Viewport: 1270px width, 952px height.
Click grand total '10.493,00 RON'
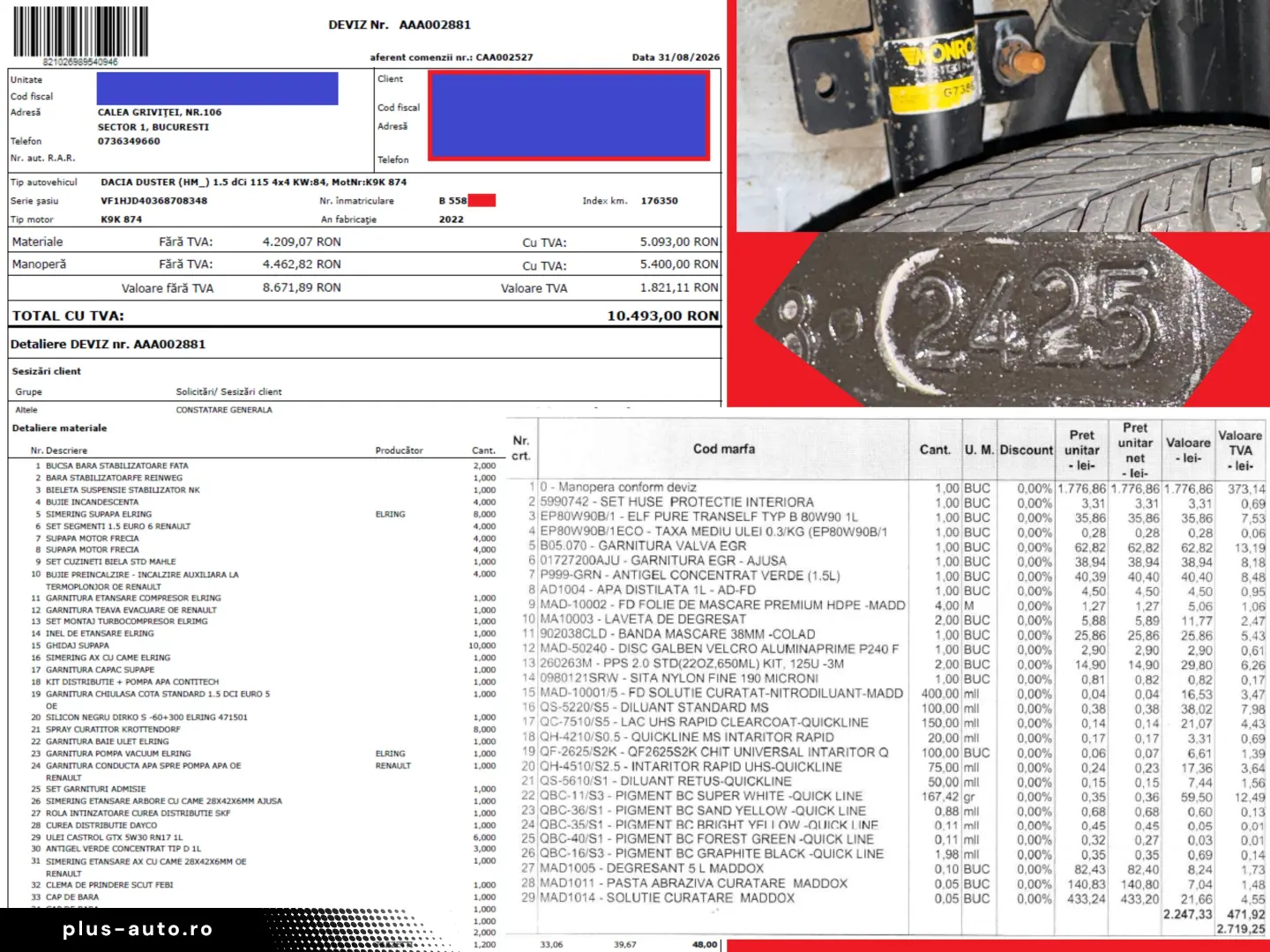point(663,316)
